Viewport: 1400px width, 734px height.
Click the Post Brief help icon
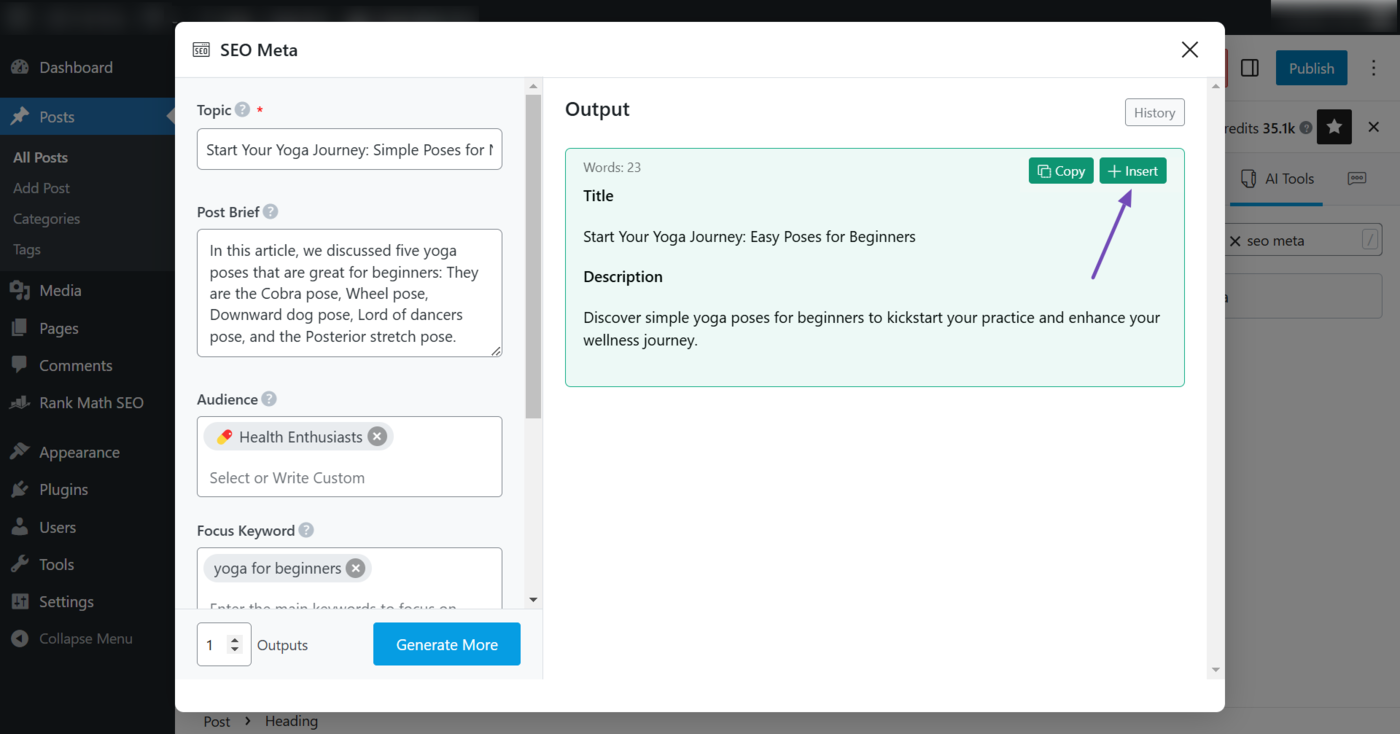[x=270, y=211]
